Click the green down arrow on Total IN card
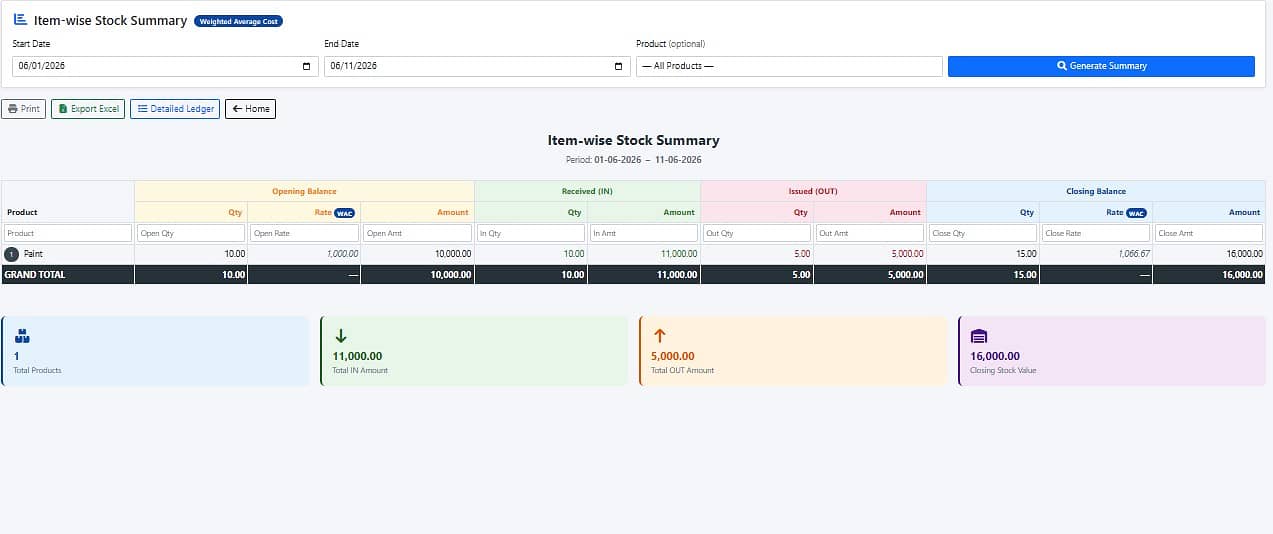Screen dimensions: 1273x534 (340, 337)
